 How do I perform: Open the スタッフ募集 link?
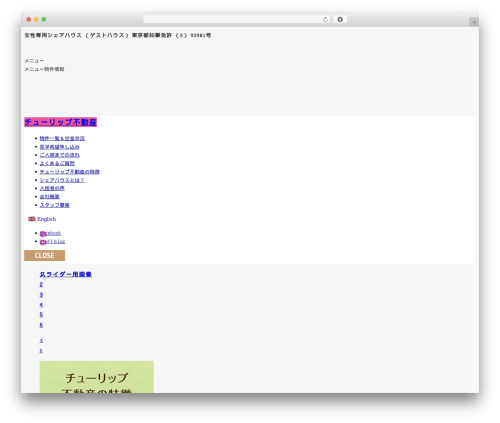tap(54, 205)
